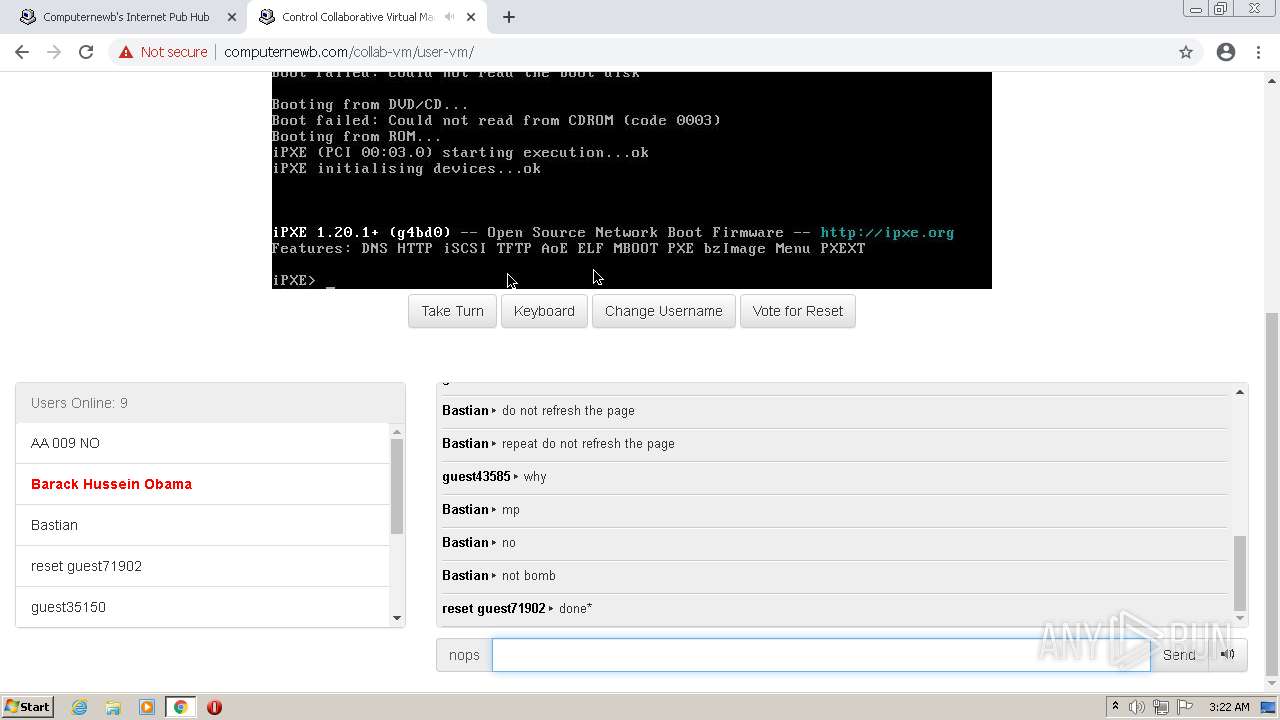Viewport: 1280px width, 720px height.
Task: Select user Bastian in list
Action: (x=202, y=525)
